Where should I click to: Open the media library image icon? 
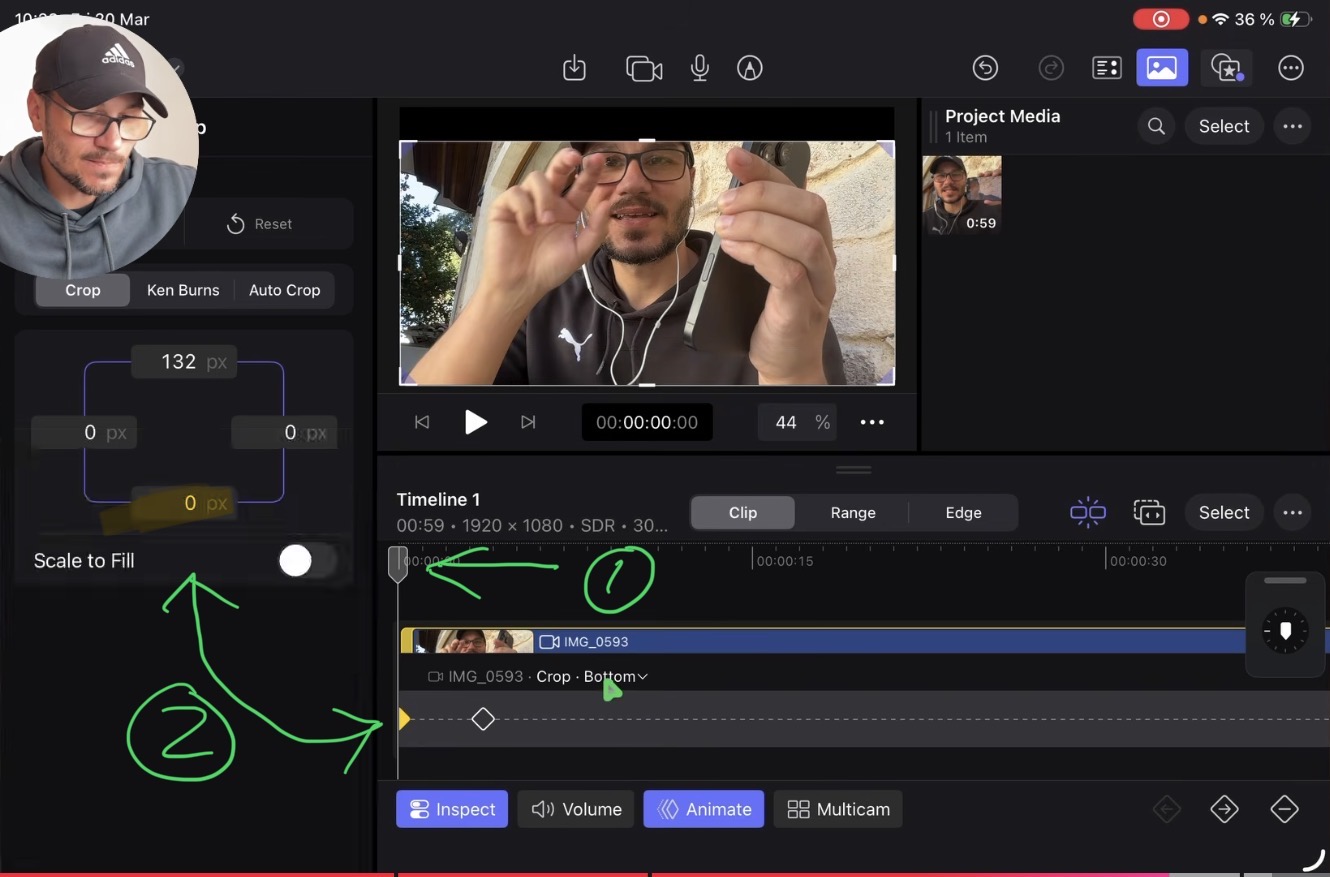coord(1162,68)
